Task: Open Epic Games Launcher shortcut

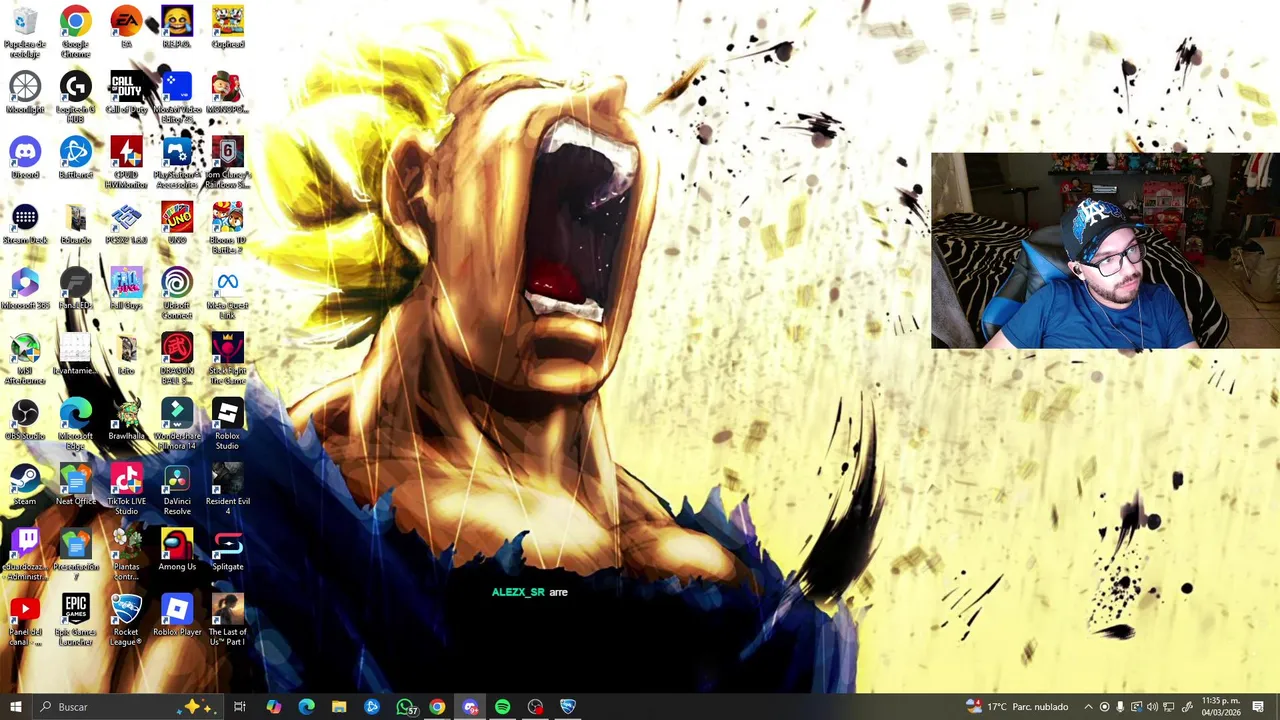Action: point(76,620)
